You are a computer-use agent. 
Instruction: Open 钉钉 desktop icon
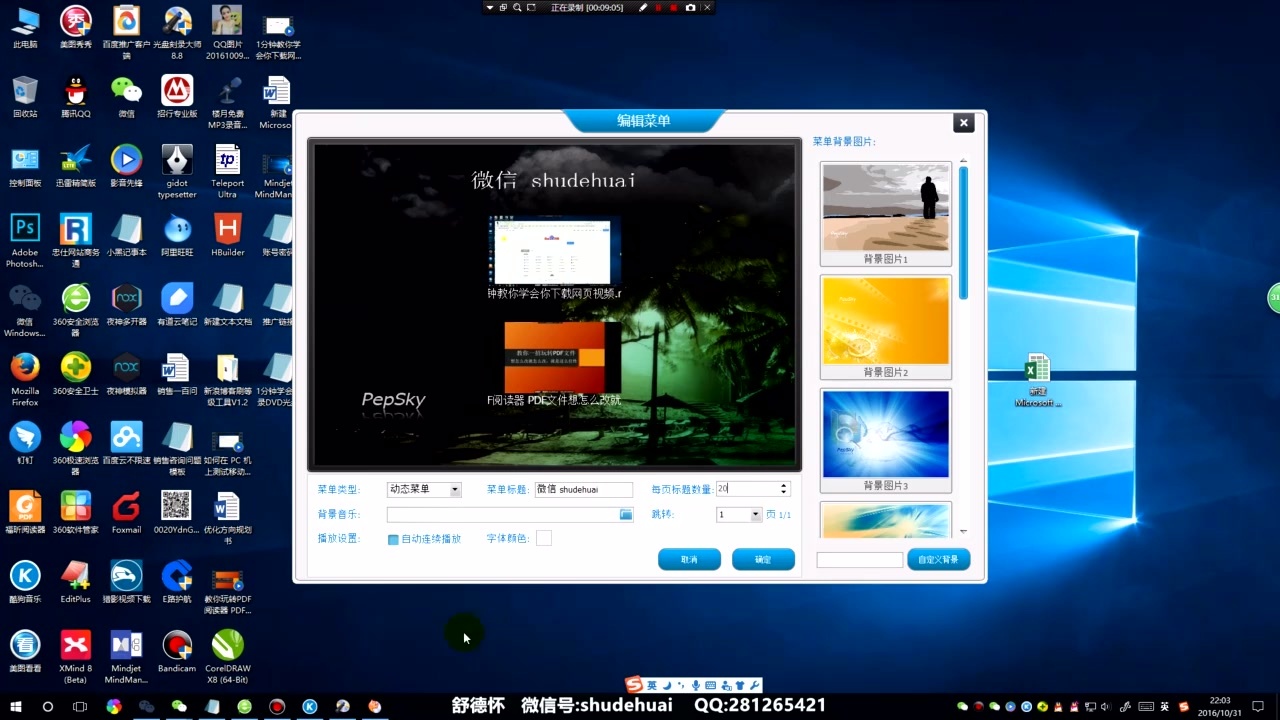point(25,443)
